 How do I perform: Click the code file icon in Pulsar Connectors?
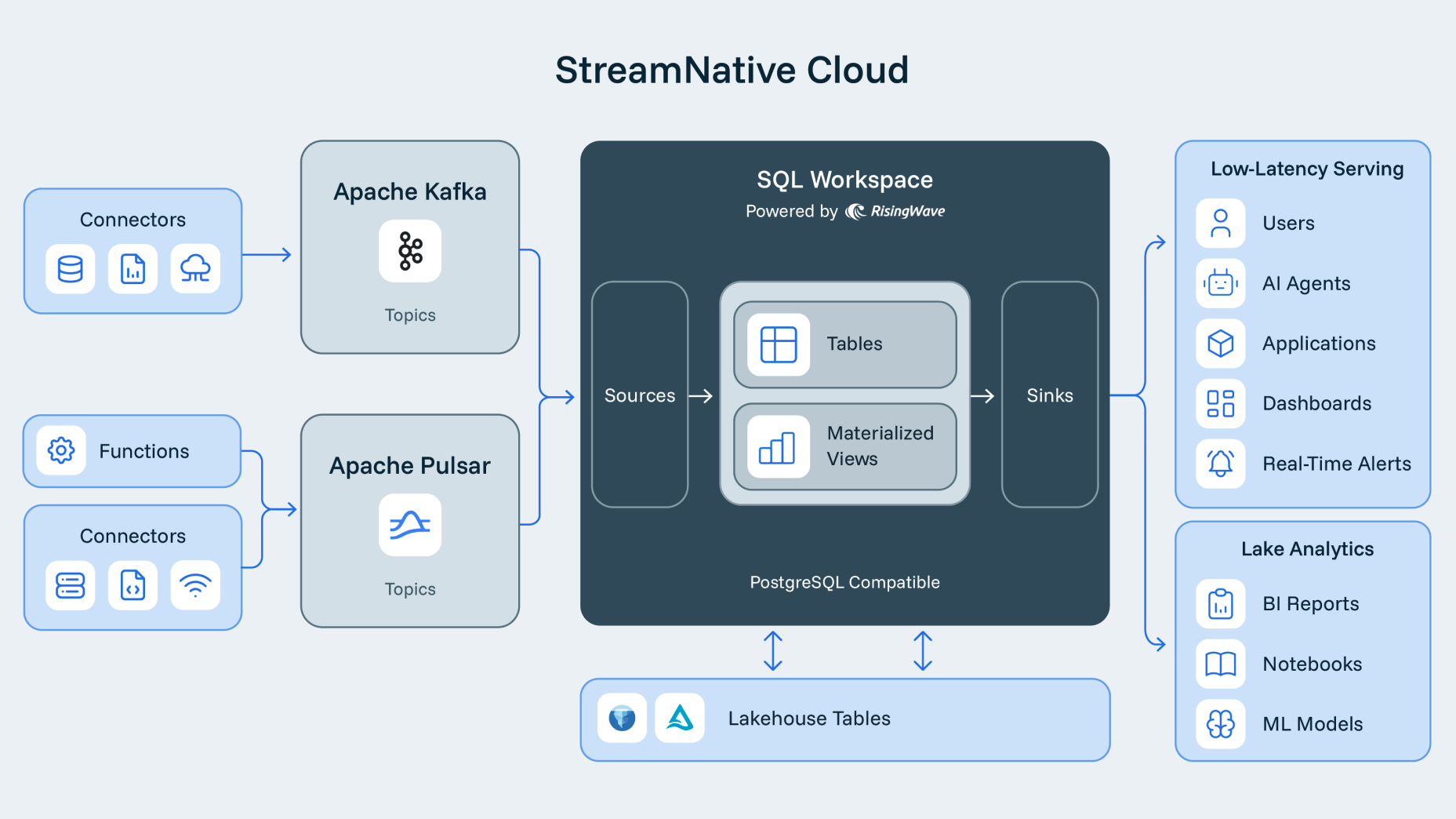point(133,585)
